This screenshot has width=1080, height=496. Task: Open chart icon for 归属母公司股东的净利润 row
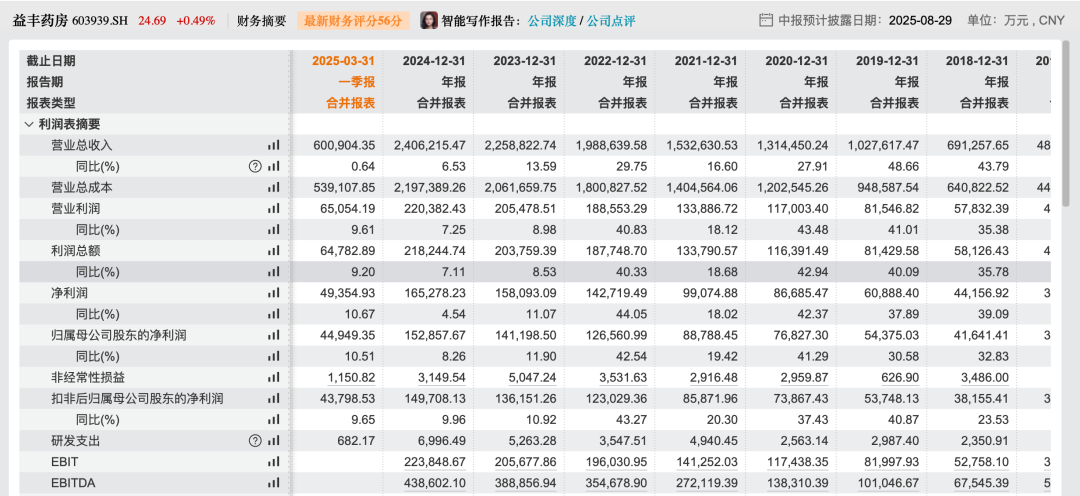[273, 335]
